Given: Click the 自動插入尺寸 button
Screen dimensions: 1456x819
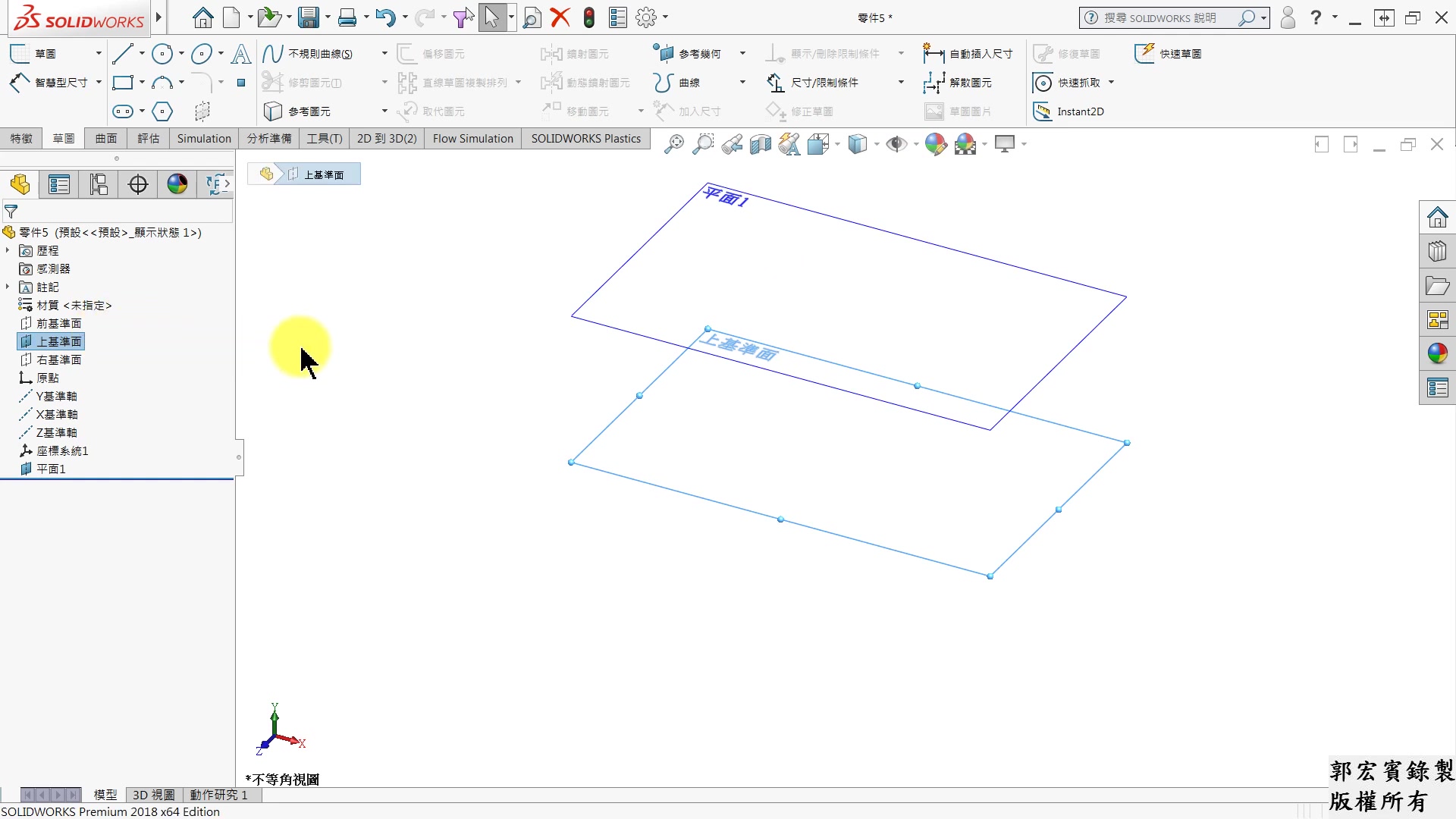Looking at the screenshot, I should point(968,53).
